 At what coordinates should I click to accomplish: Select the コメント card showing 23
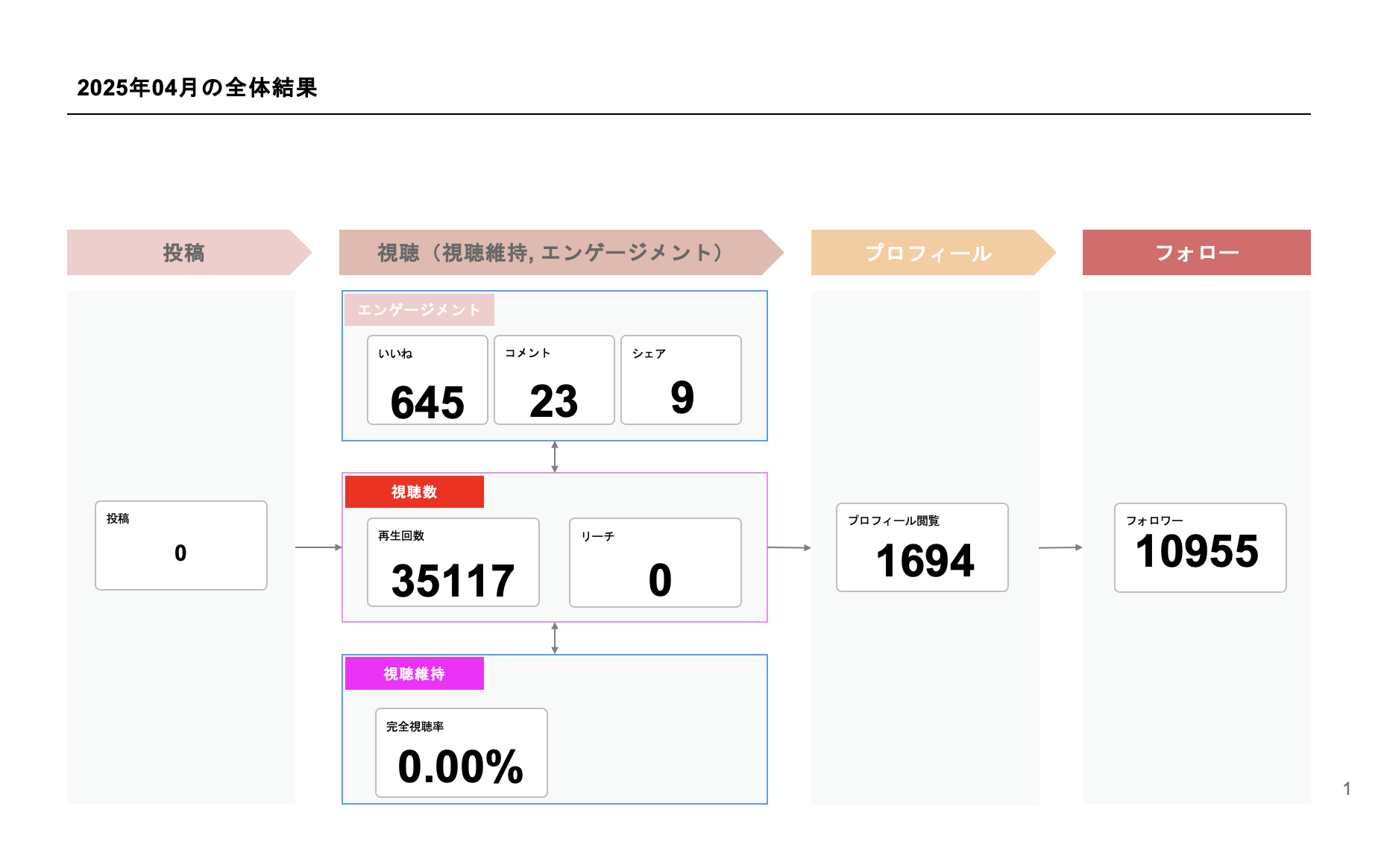tap(554, 380)
